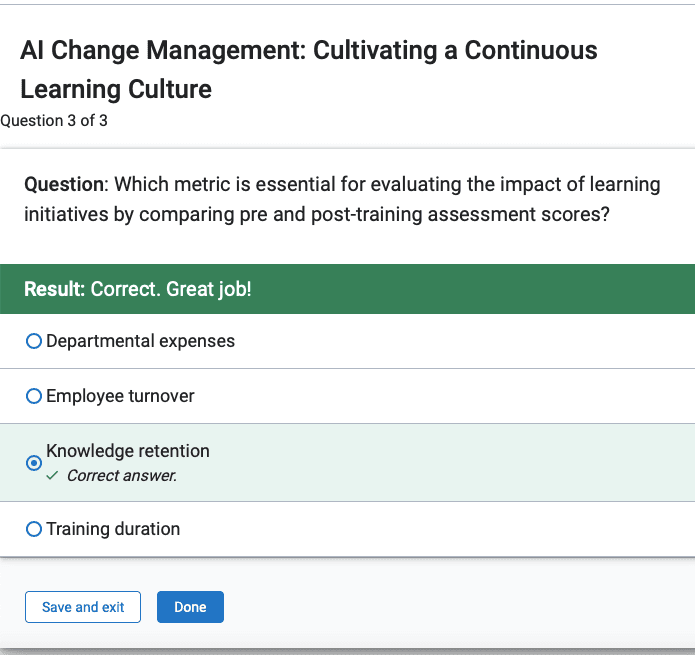Viewport: 695px width, 655px height.
Task: Click the green 'Result: Correct. Great job!' banner
Action: [x=348, y=289]
